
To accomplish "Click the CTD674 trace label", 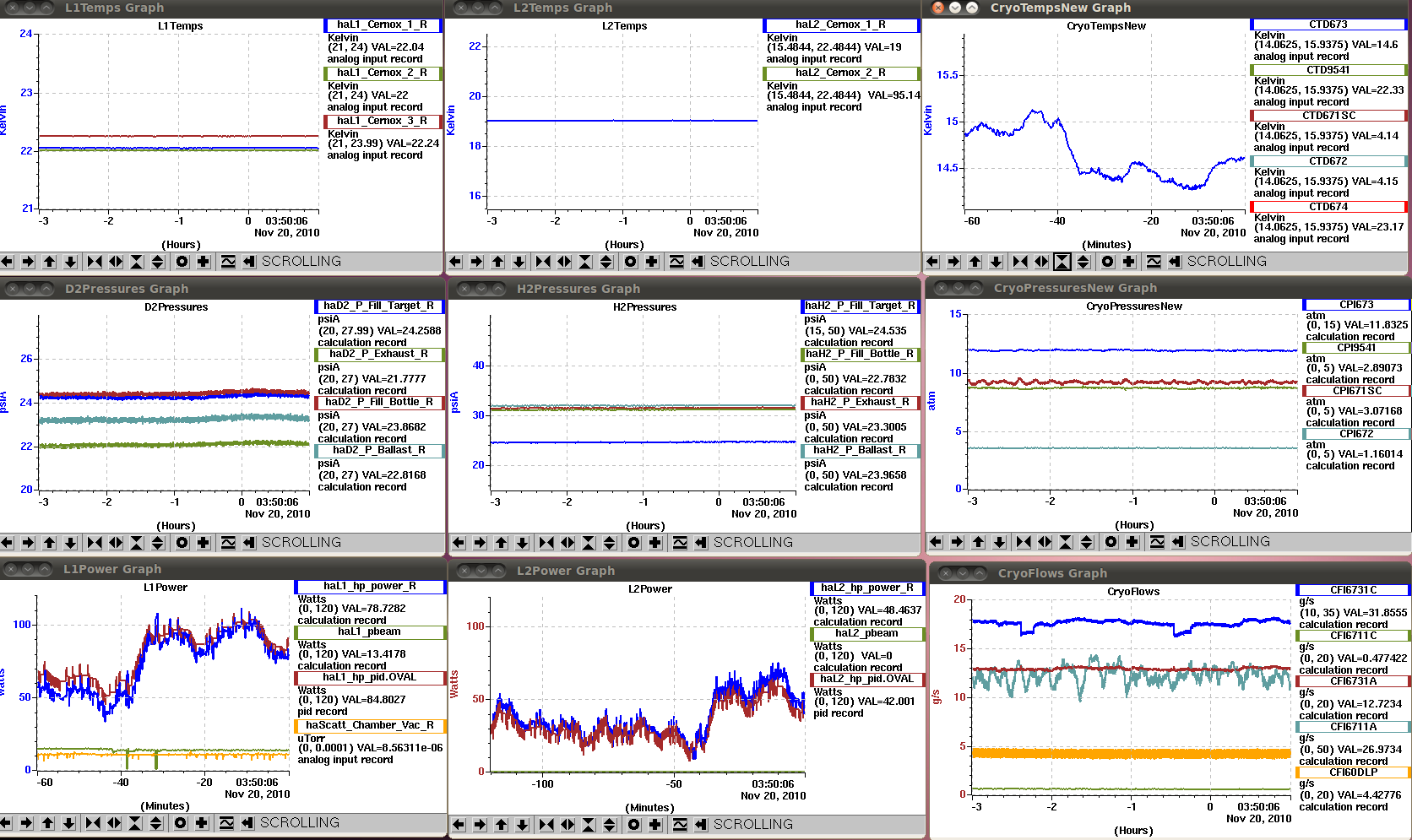I will tap(1328, 207).
